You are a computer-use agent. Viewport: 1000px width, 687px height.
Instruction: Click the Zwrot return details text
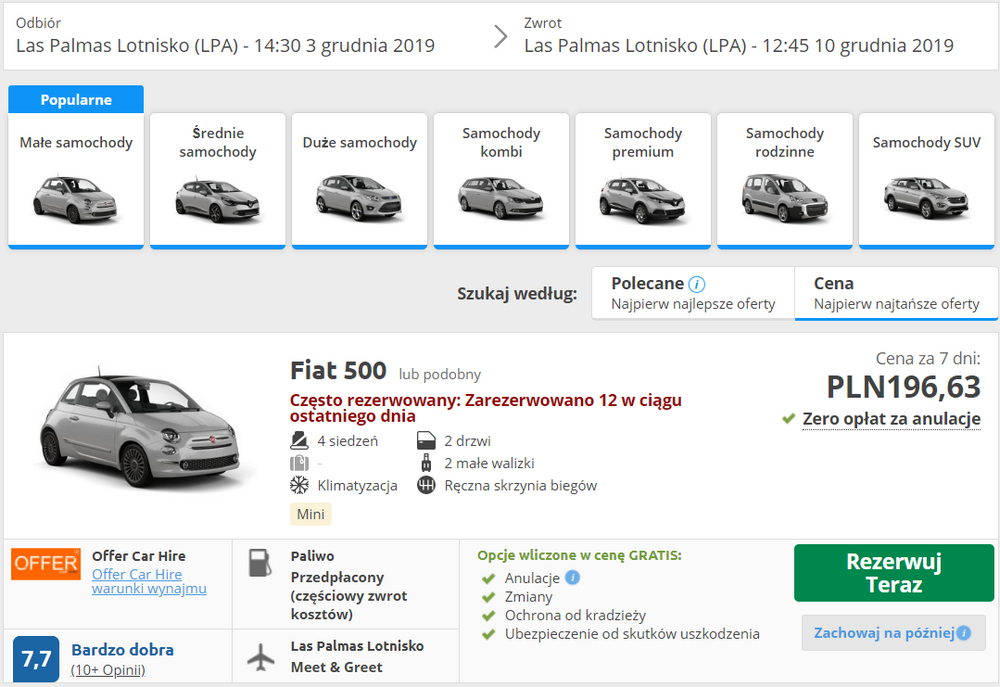(739, 45)
